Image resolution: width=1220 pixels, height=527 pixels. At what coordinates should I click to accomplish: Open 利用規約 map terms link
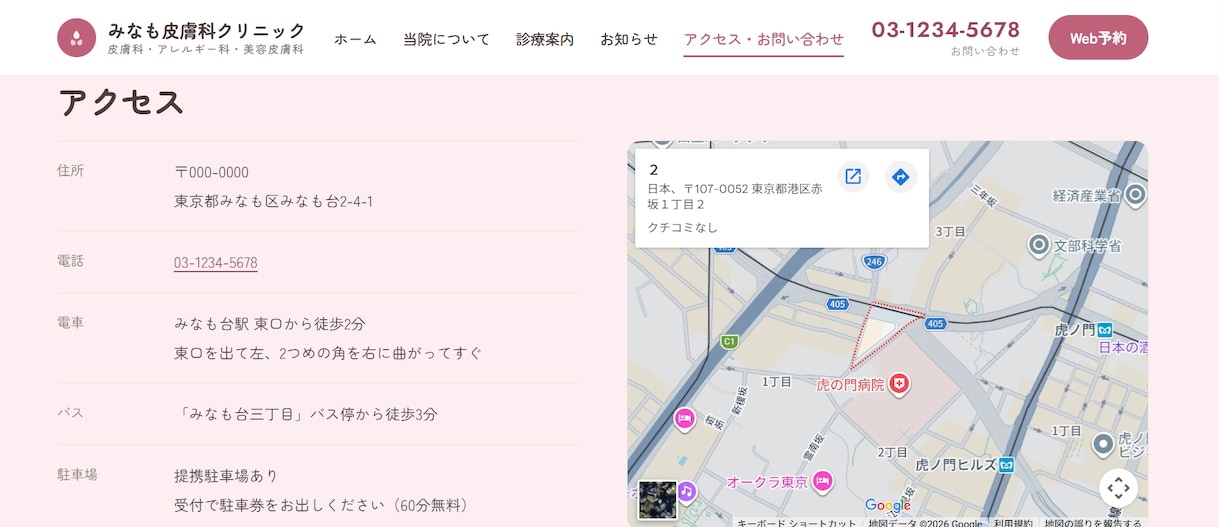[1013, 523]
